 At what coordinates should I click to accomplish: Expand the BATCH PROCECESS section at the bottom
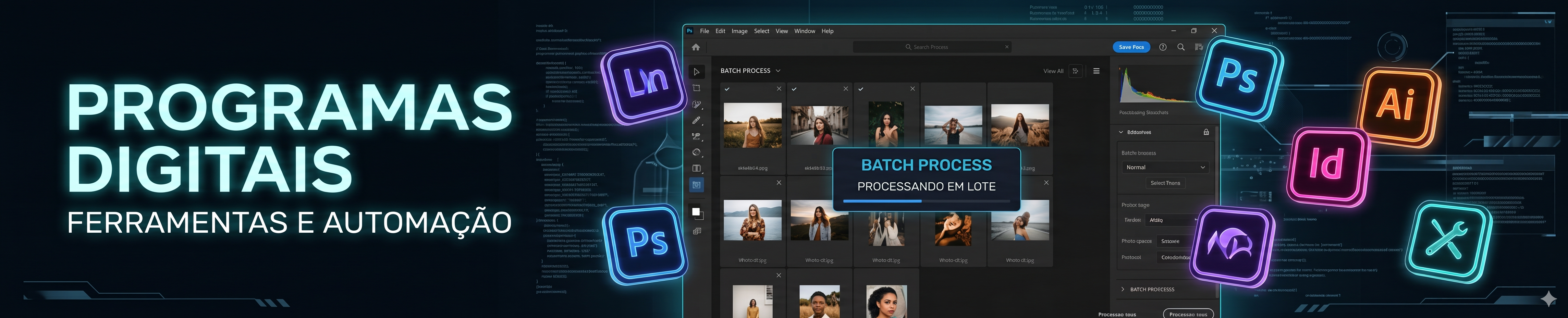click(1123, 289)
